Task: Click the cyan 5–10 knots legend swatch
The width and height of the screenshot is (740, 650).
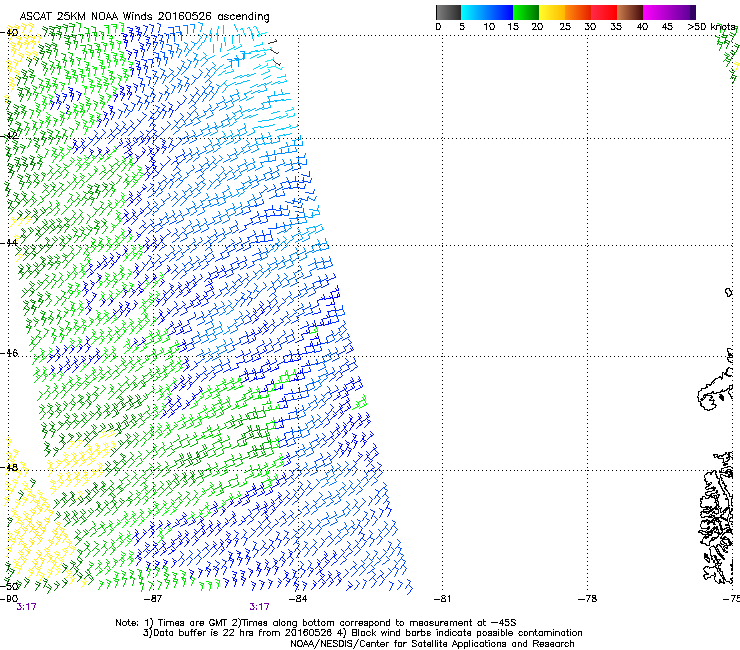Action: tap(474, 12)
